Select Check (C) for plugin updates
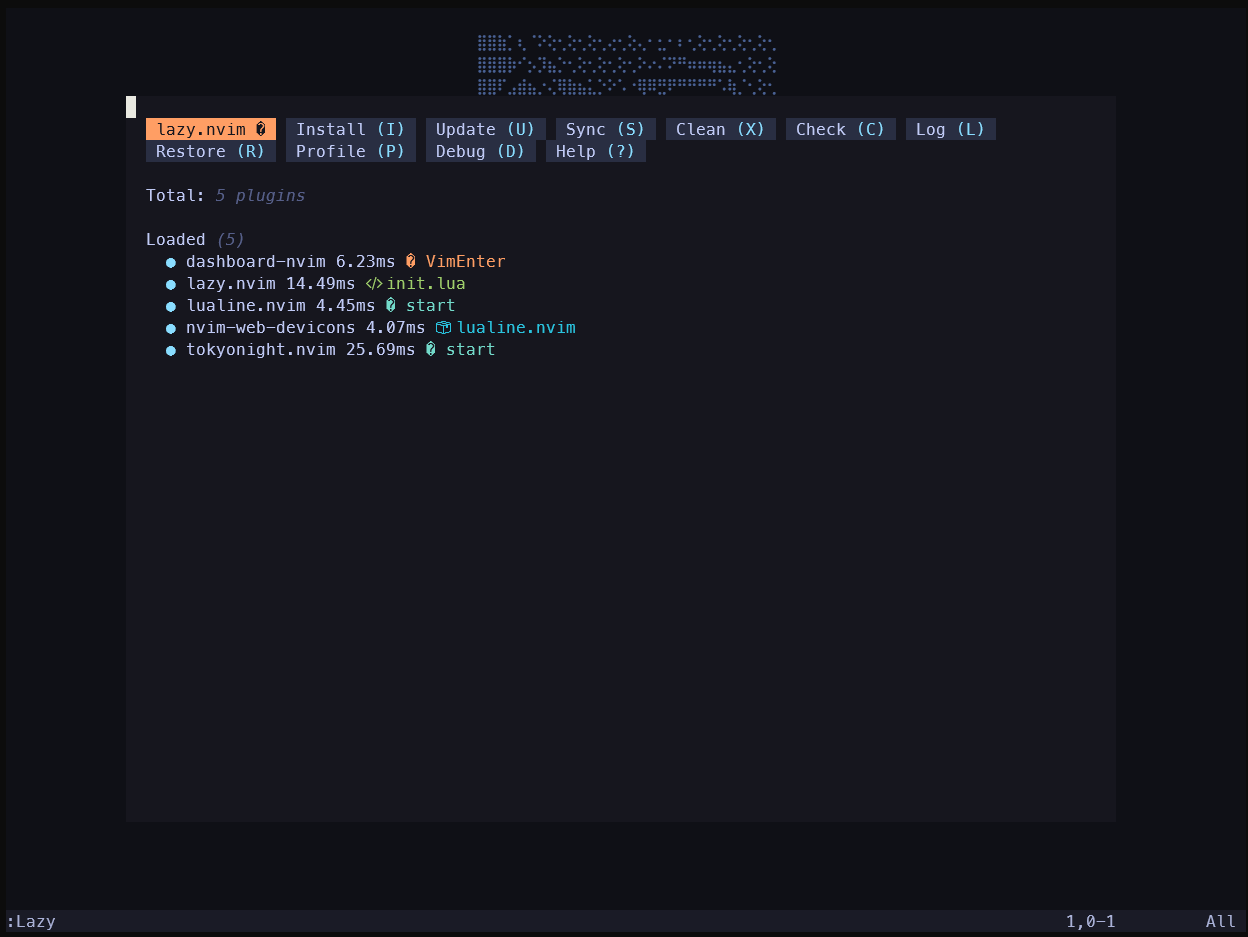 coord(840,129)
